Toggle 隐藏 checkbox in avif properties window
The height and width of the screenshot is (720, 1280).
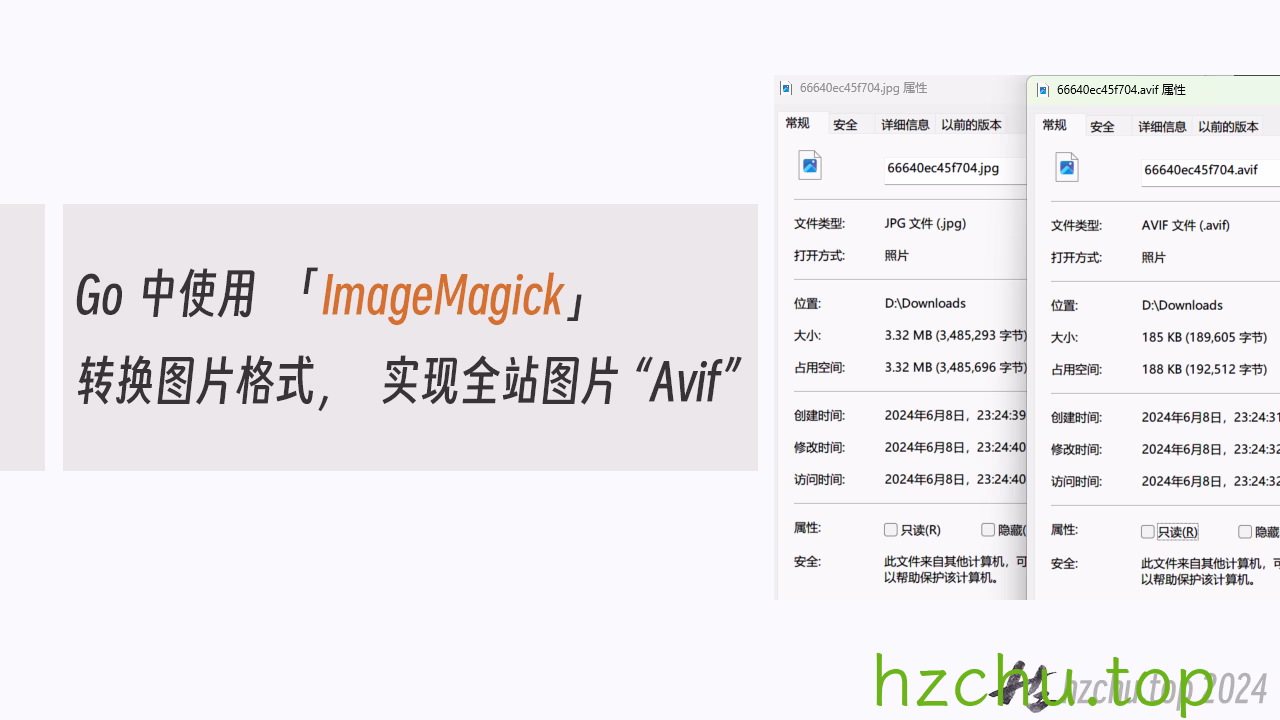tap(1245, 532)
